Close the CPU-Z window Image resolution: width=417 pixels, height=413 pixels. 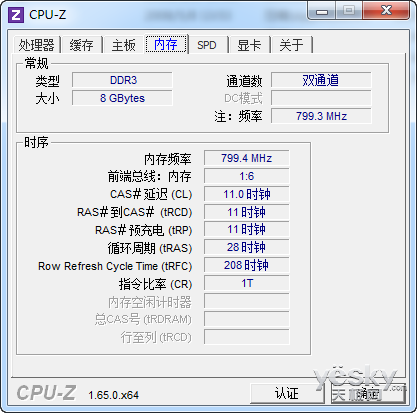coord(386,11)
